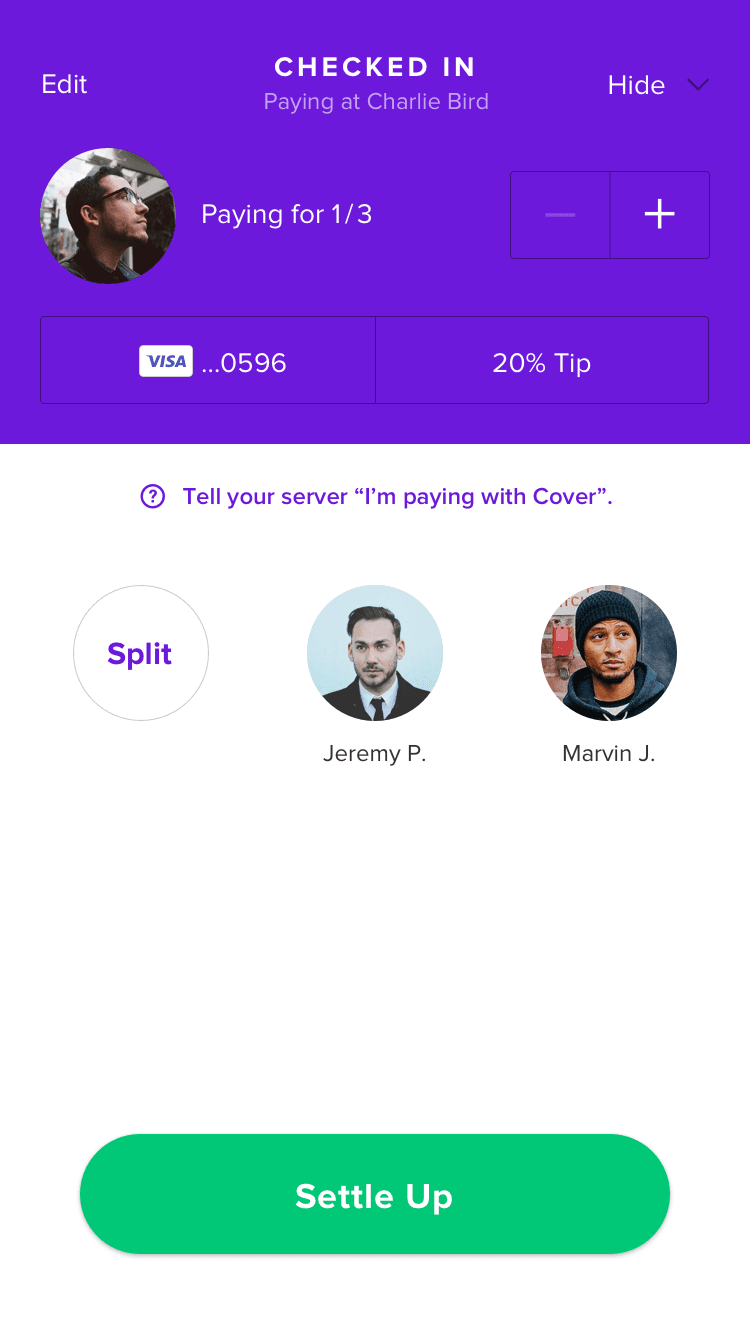Open the 20% Tip selector
This screenshot has width=750, height=1334.
point(541,362)
